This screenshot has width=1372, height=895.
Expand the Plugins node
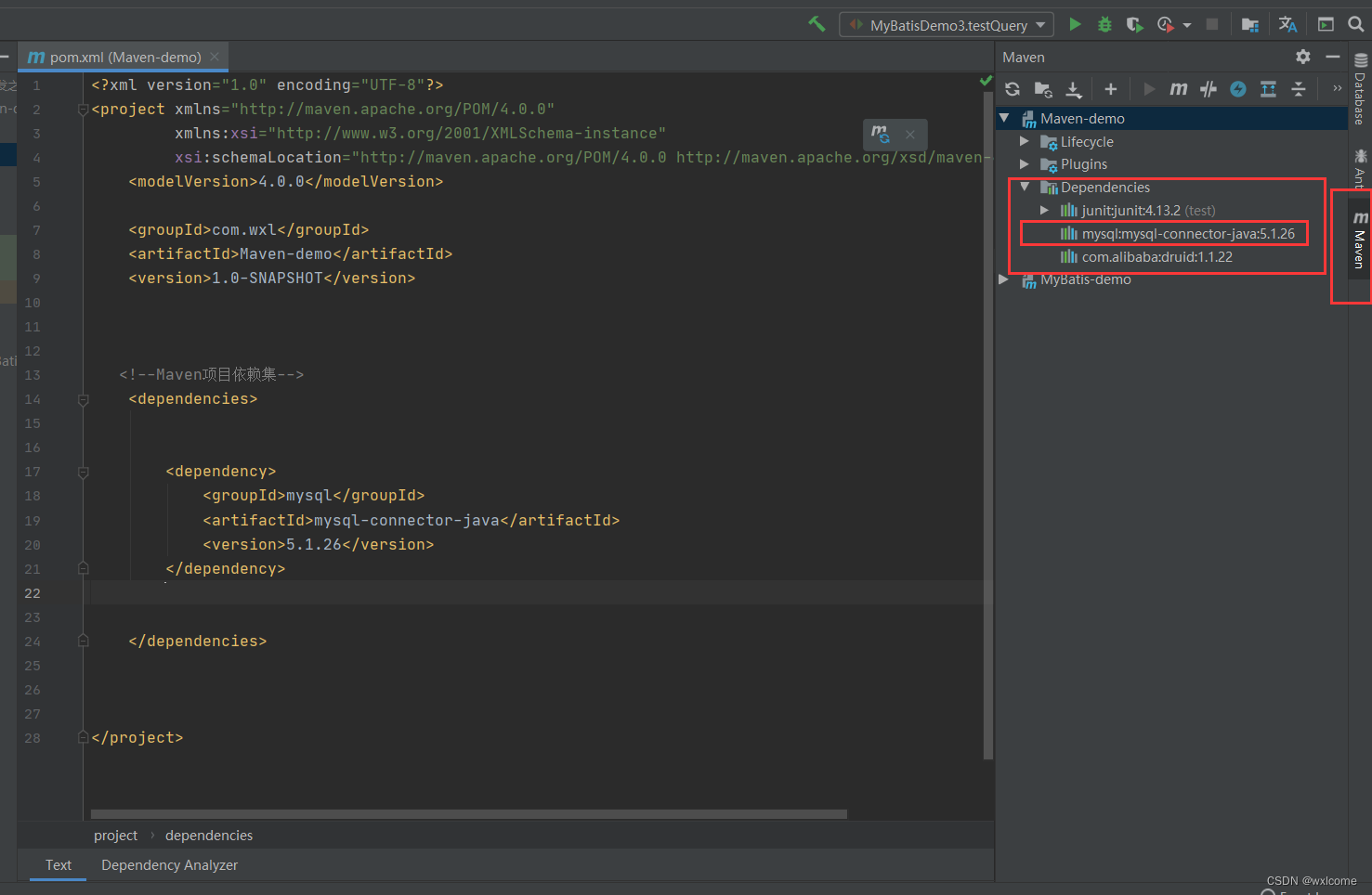click(1025, 164)
